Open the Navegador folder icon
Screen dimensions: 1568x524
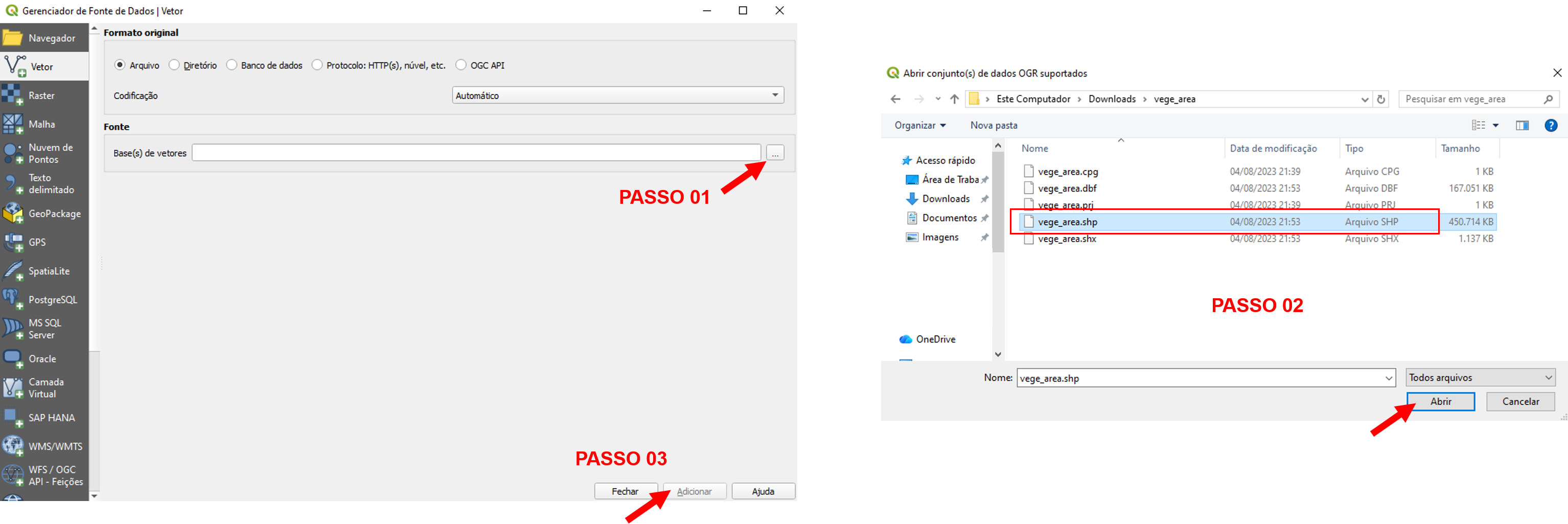click(13, 38)
